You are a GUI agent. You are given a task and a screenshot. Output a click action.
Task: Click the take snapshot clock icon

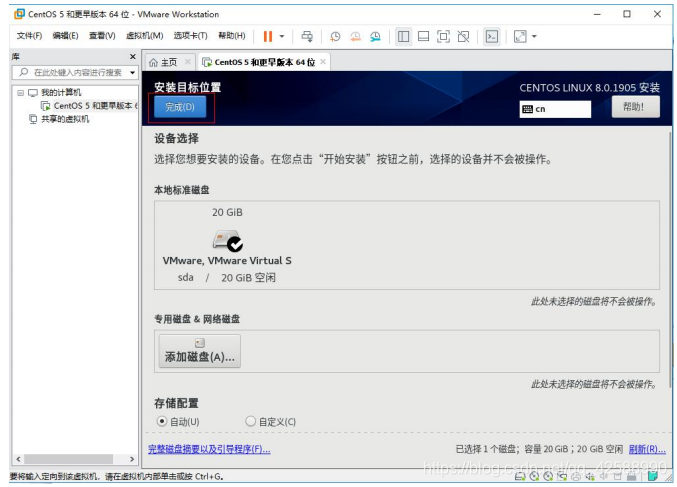335,37
